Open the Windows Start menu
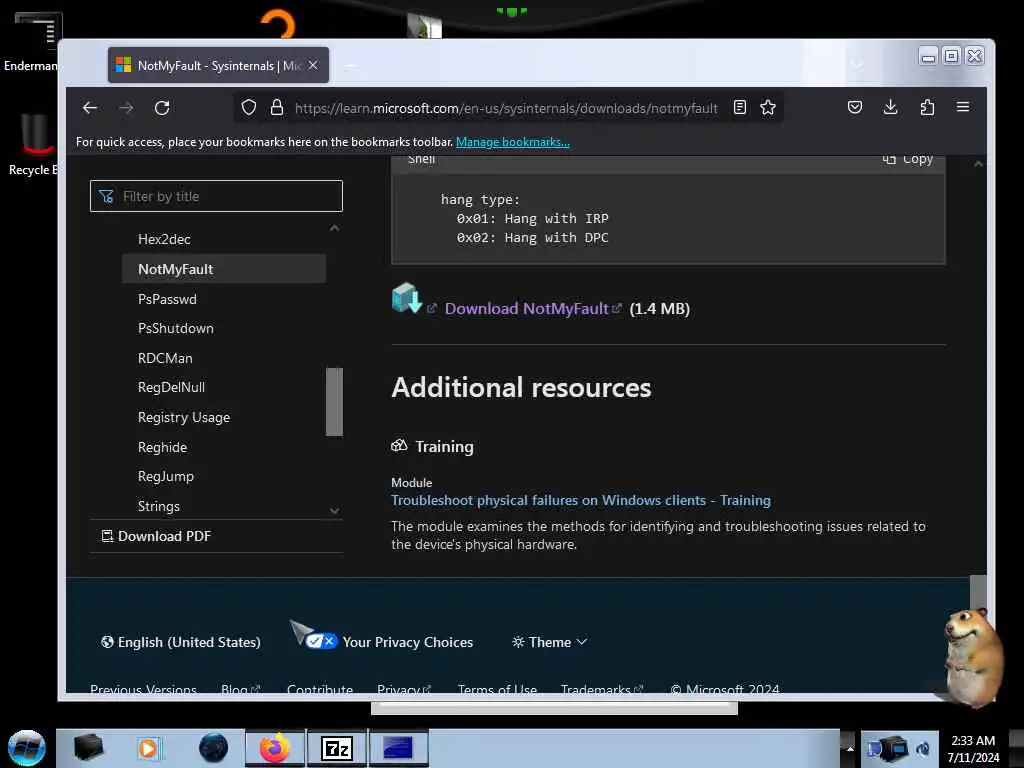Screen dimensions: 1024x768 pyautogui.click(x=27, y=748)
